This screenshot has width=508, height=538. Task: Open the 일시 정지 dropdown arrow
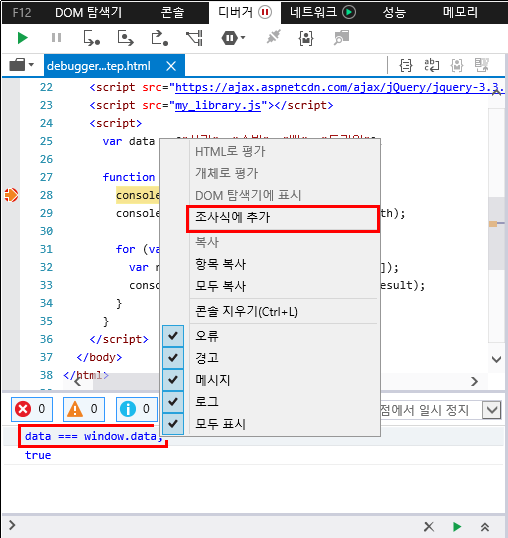[492, 410]
